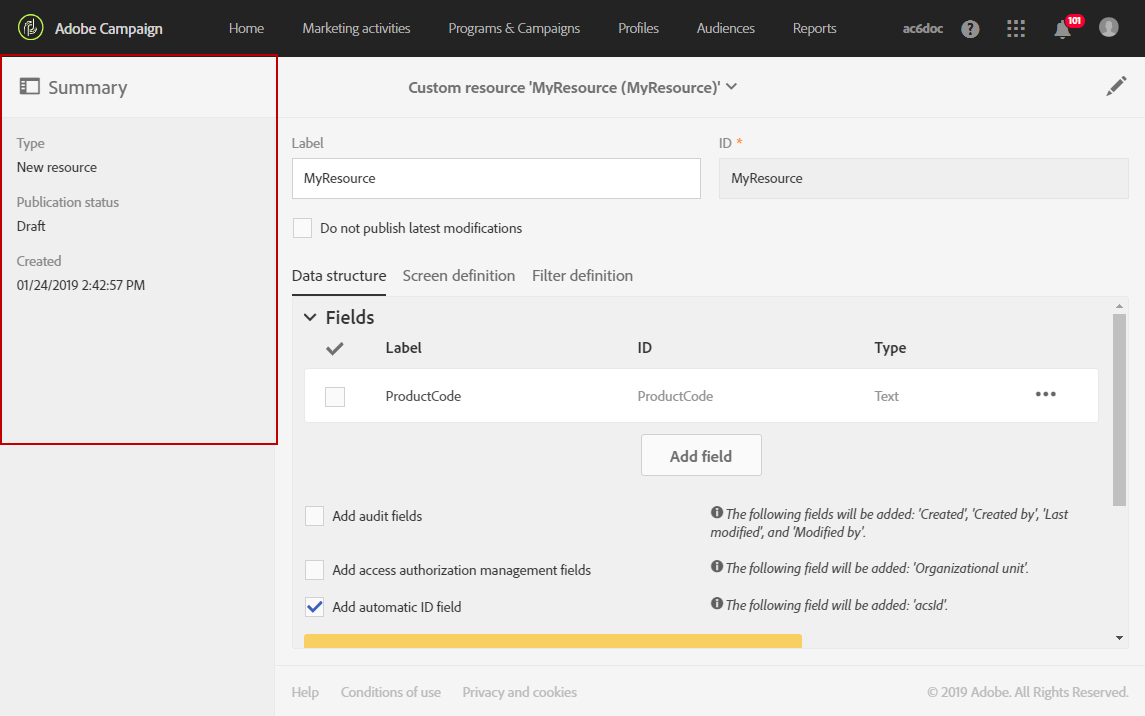
Task: Open the apps grid switcher icon
Action: tap(1016, 29)
